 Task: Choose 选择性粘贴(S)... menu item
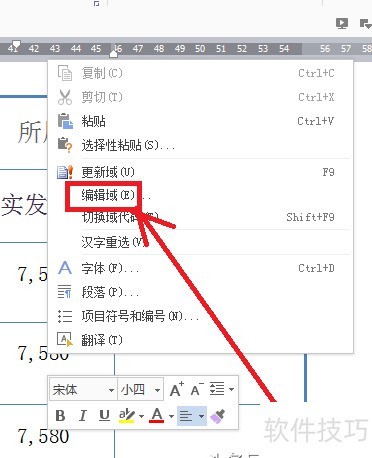(201, 145)
